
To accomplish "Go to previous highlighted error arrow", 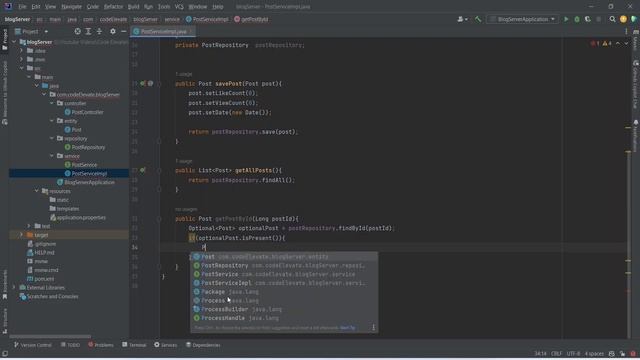I will 618,43.
